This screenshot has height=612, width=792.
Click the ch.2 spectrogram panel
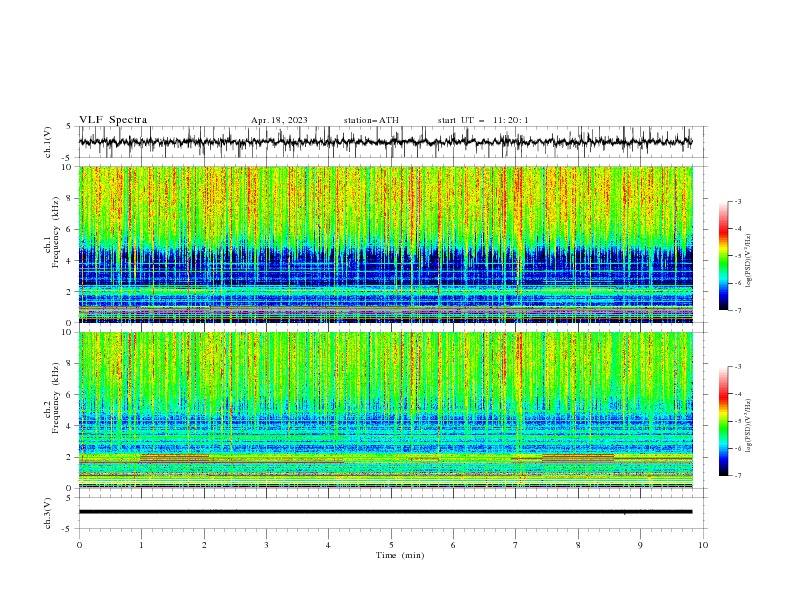(x=385, y=410)
